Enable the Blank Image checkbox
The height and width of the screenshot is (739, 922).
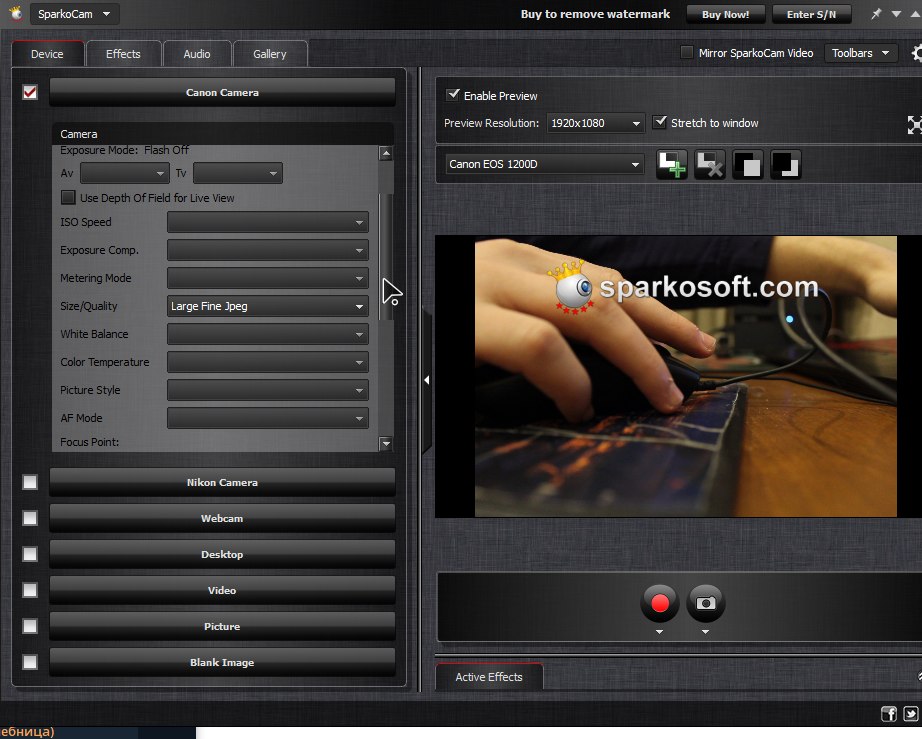[30, 662]
